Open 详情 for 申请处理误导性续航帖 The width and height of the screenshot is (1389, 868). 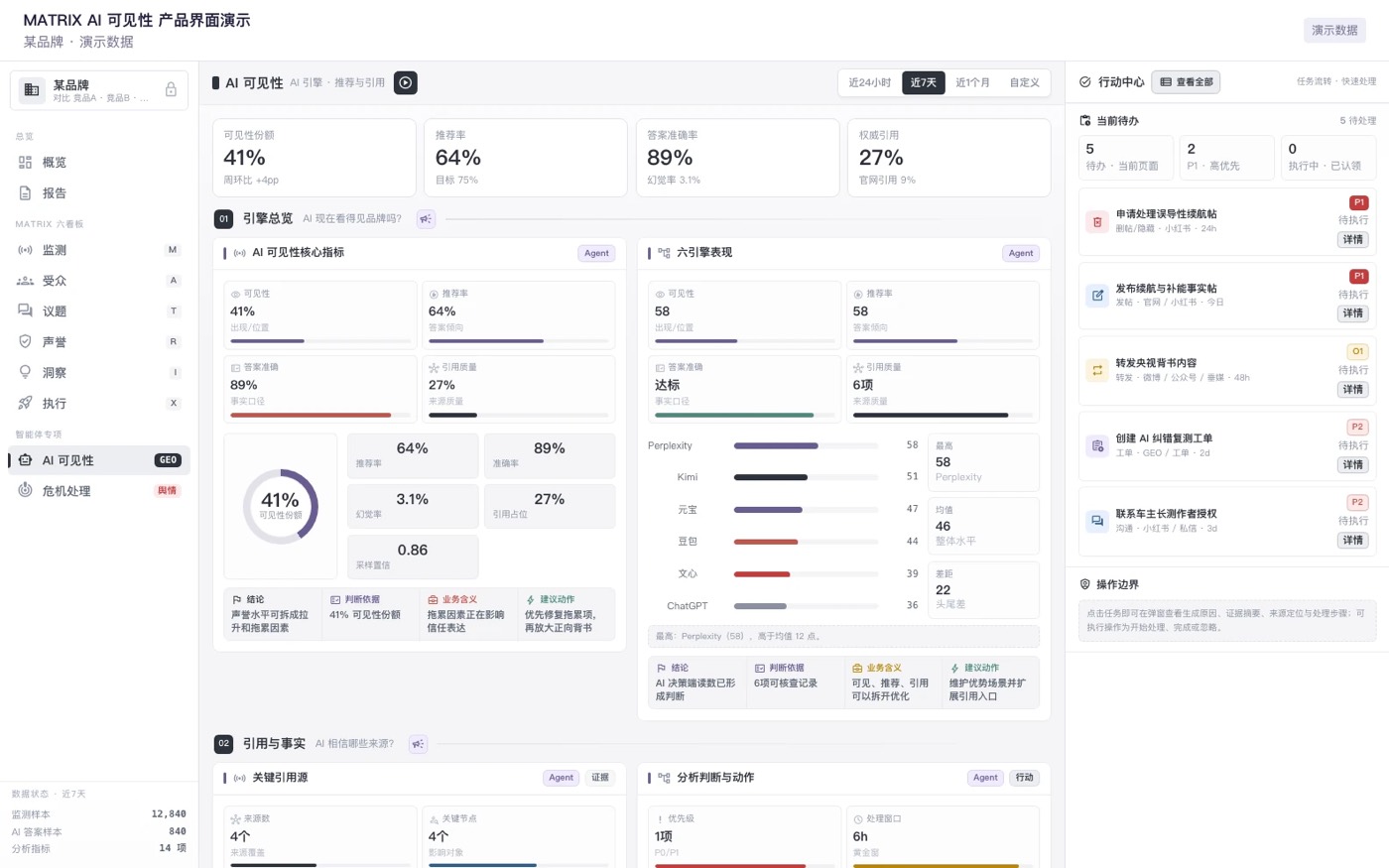pyautogui.click(x=1353, y=239)
